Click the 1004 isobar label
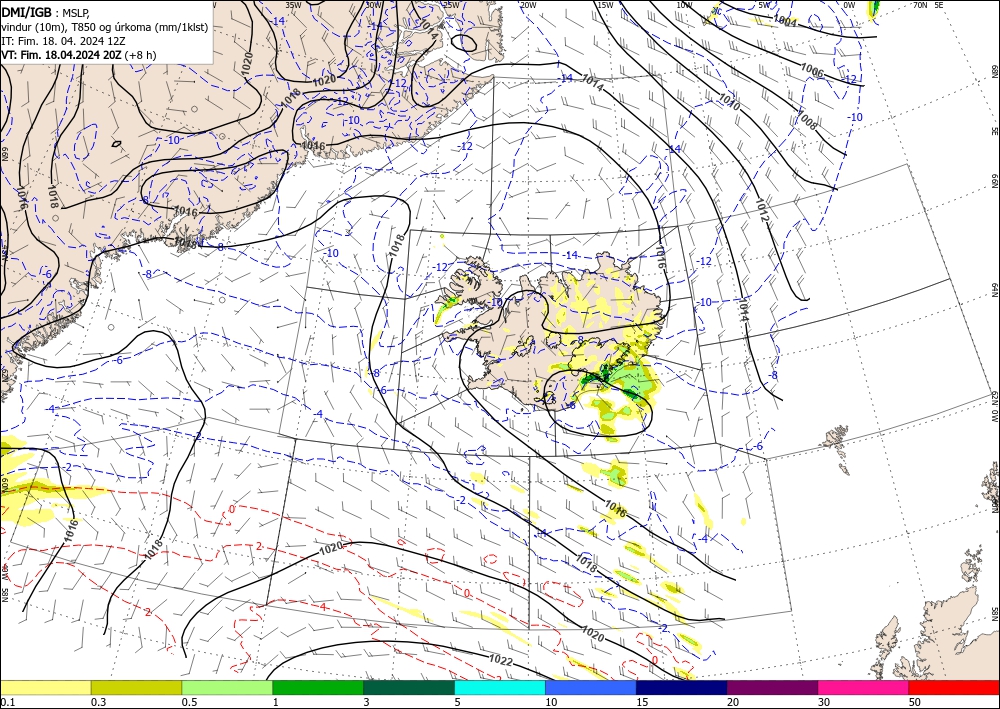This screenshot has height=709, width=1000. tap(785, 20)
